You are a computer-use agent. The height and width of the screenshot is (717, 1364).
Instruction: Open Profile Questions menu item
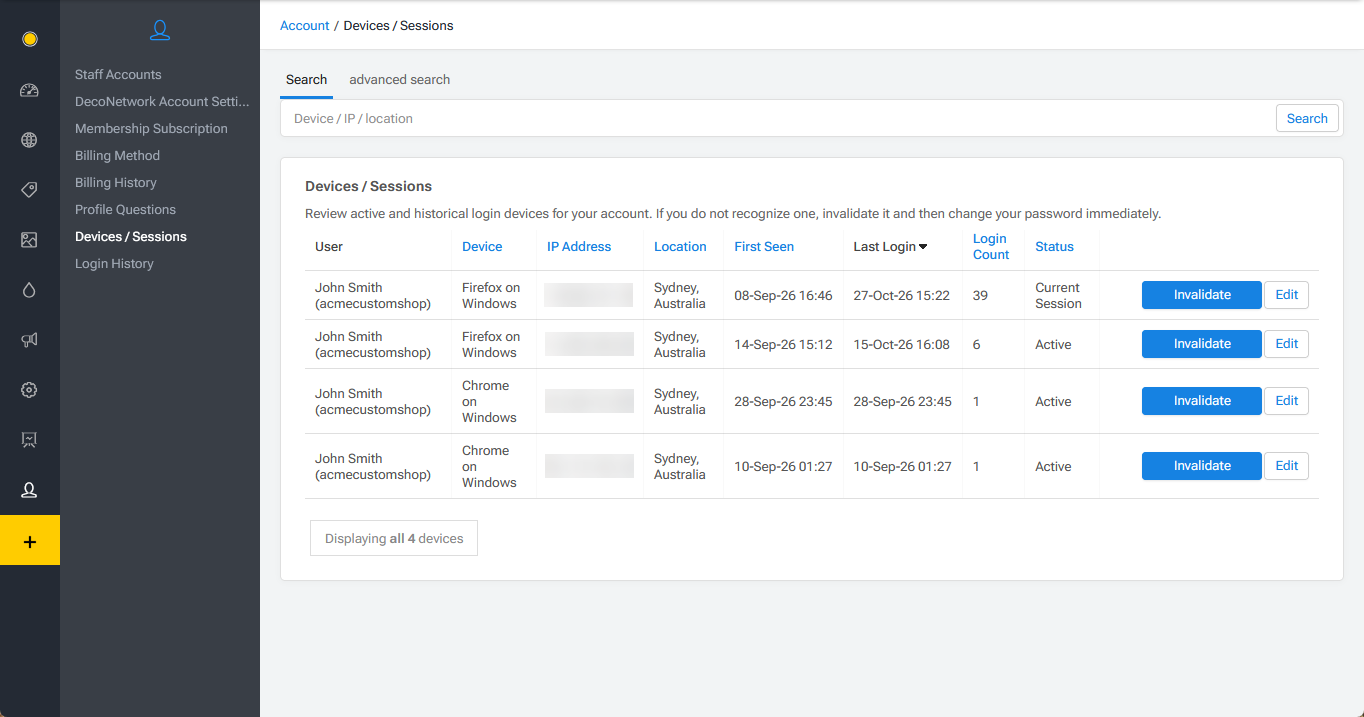pyautogui.click(x=125, y=210)
